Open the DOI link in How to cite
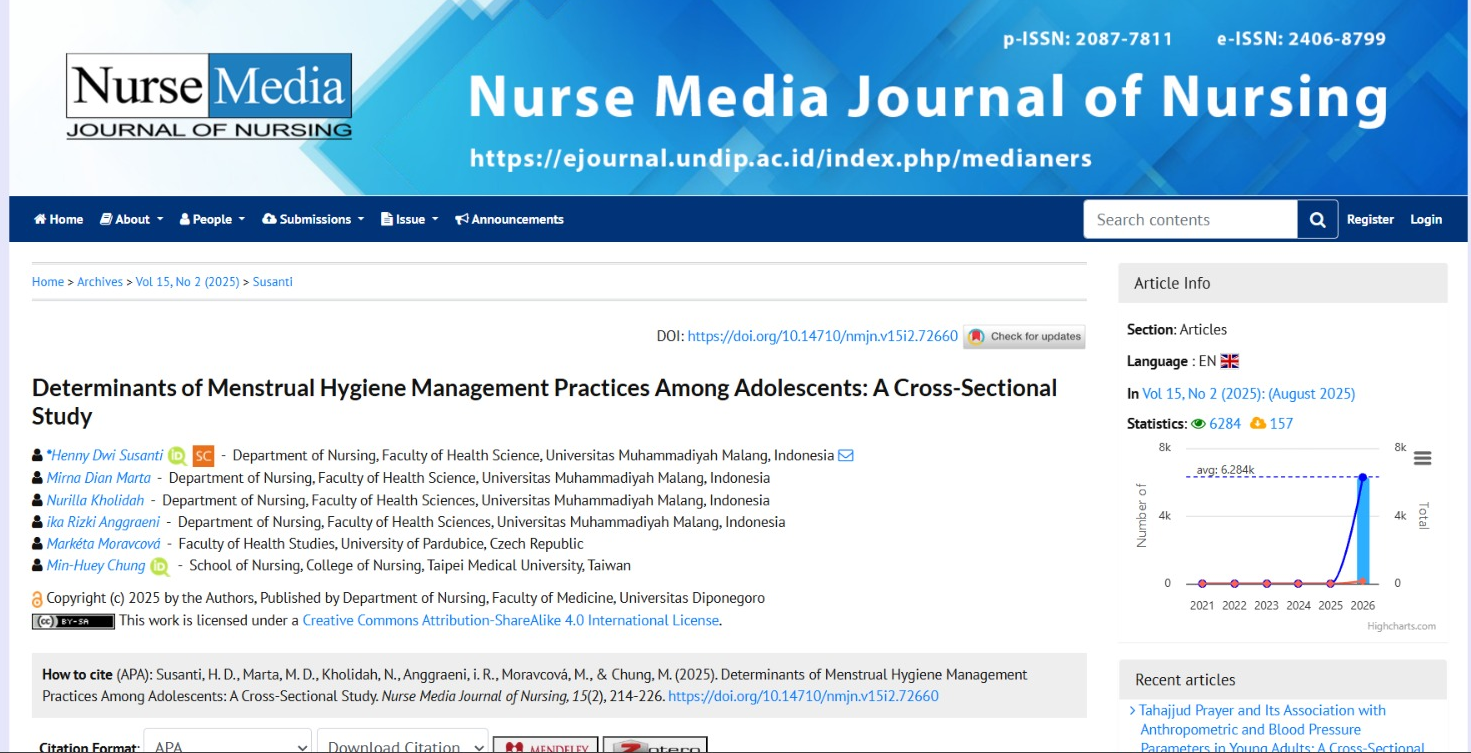 click(x=803, y=696)
